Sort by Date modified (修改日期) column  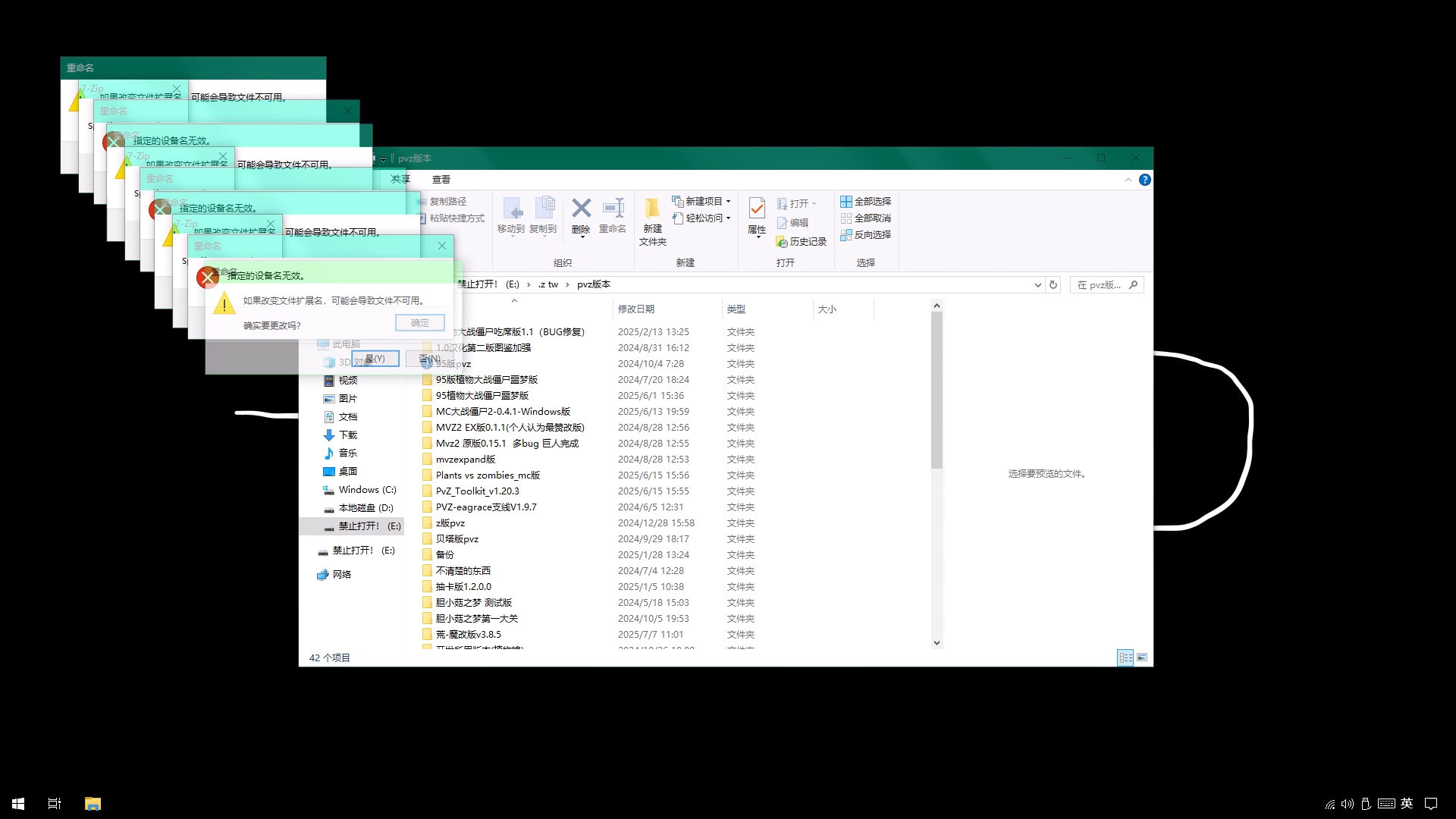coord(667,309)
